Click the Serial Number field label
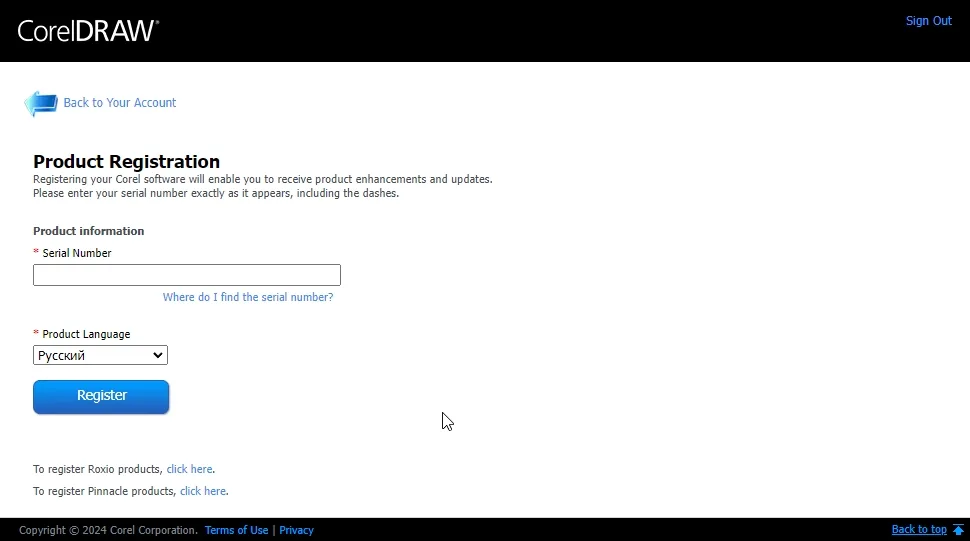The image size is (970, 541). click(76, 253)
